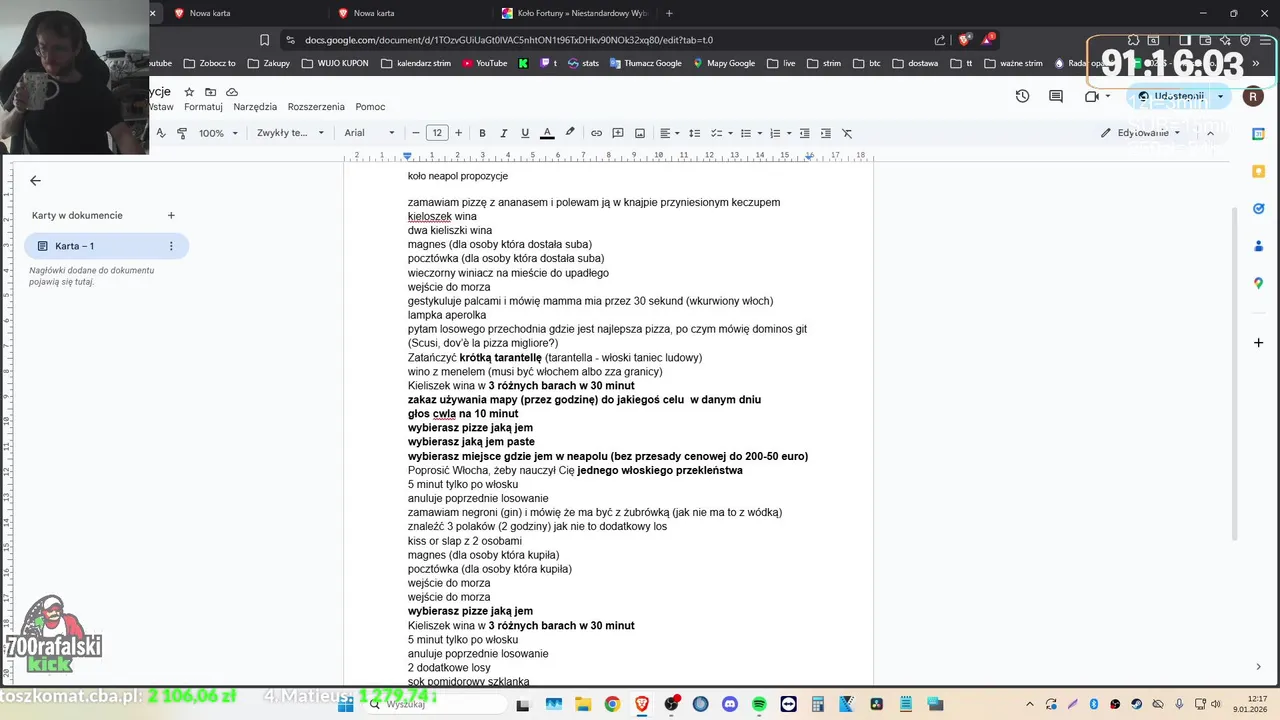
Task: Toggle underline formatting in the toolbar
Action: [x=525, y=133]
